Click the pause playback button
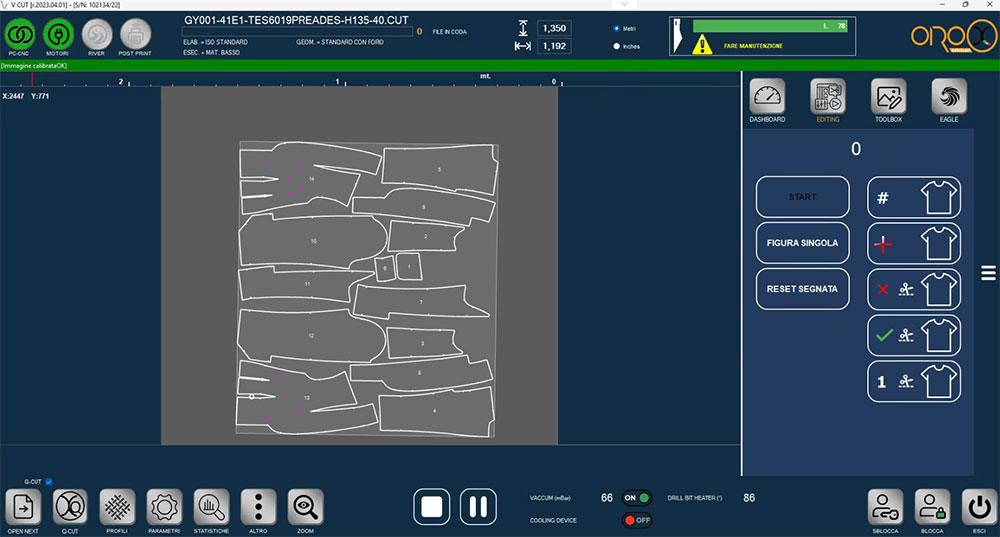This screenshot has height=537, width=1000. [x=478, y=507]
